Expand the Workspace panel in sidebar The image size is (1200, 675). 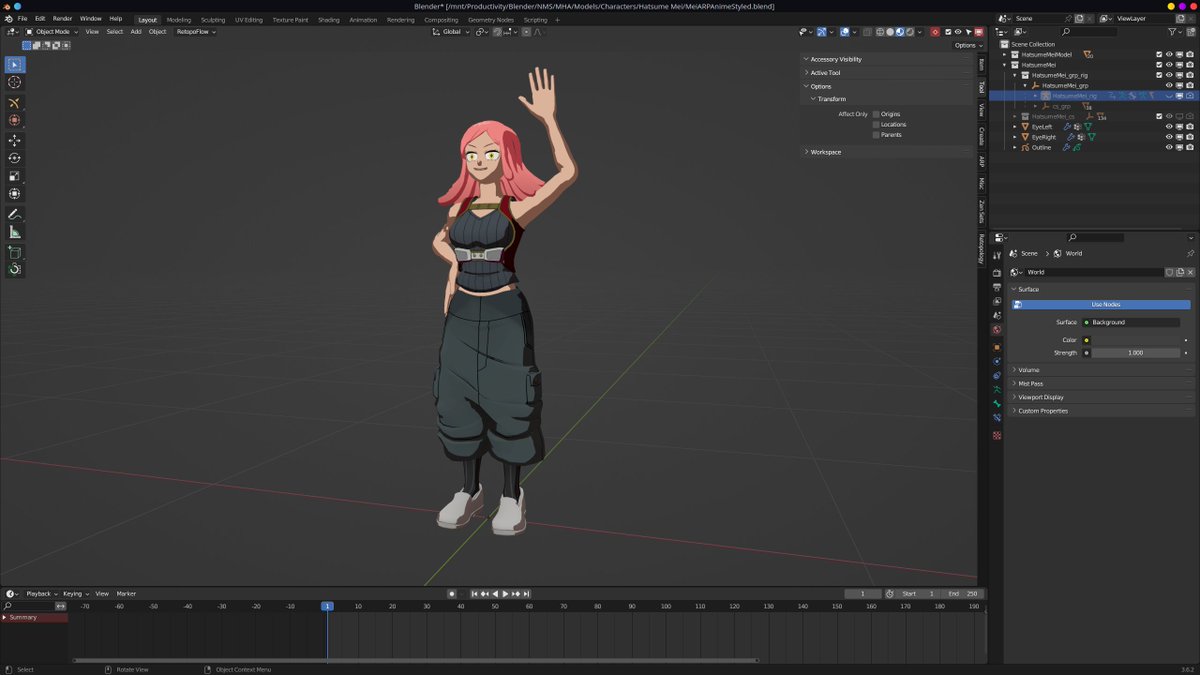click(x=888, y=152)
